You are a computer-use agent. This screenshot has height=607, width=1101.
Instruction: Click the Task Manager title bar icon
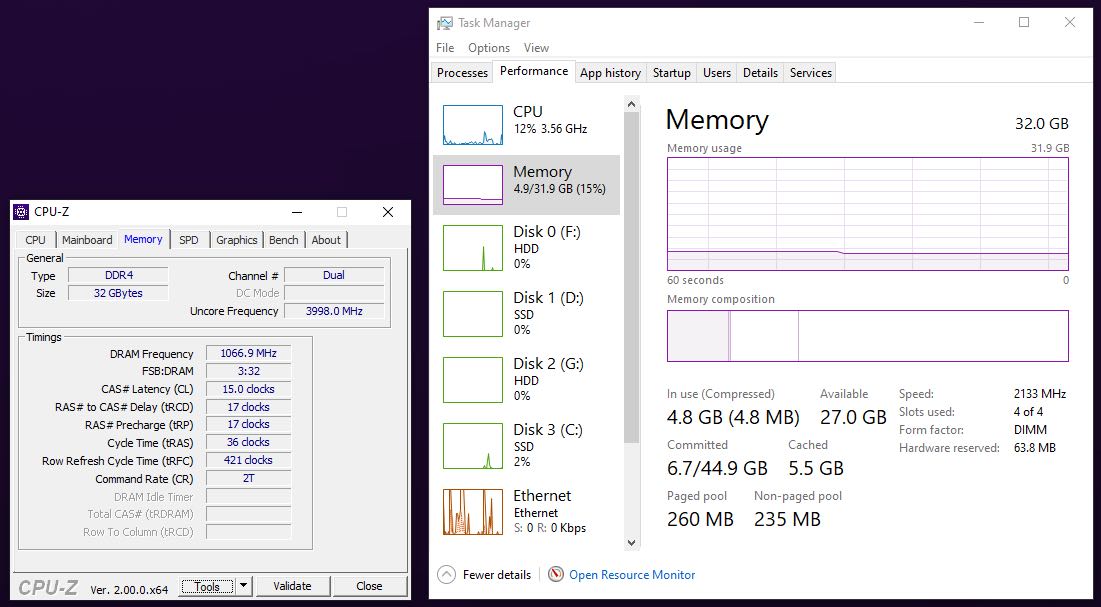click(444, 23)
